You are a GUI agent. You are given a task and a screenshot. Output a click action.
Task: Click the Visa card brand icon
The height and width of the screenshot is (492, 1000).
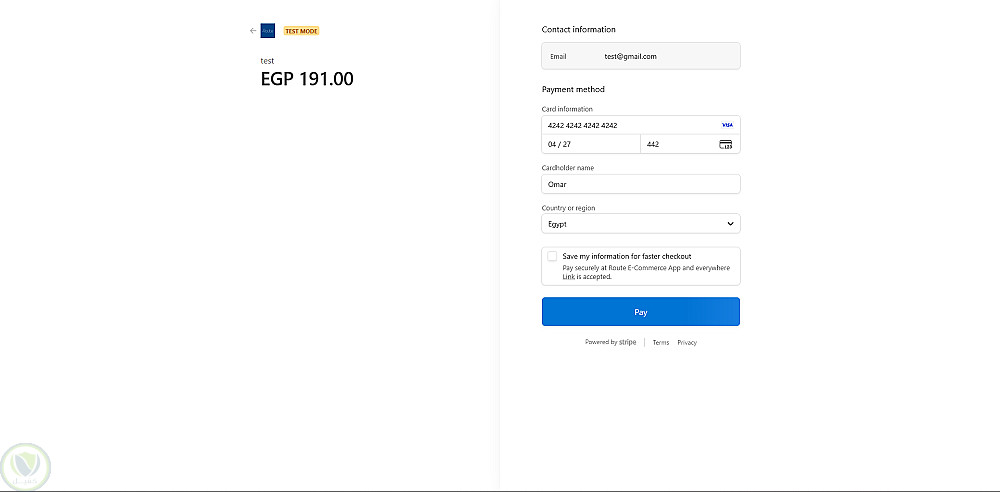coord(727,125)
